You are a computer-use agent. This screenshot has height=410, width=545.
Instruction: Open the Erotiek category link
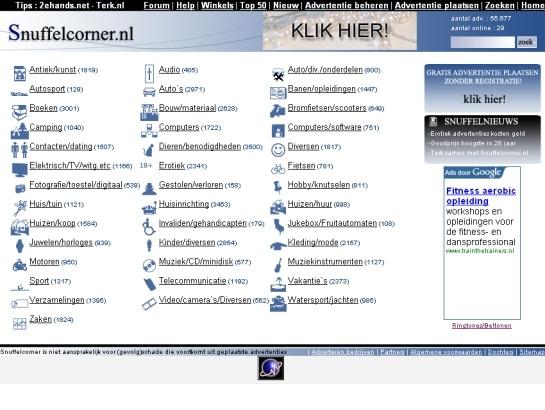tap(172, 165)
